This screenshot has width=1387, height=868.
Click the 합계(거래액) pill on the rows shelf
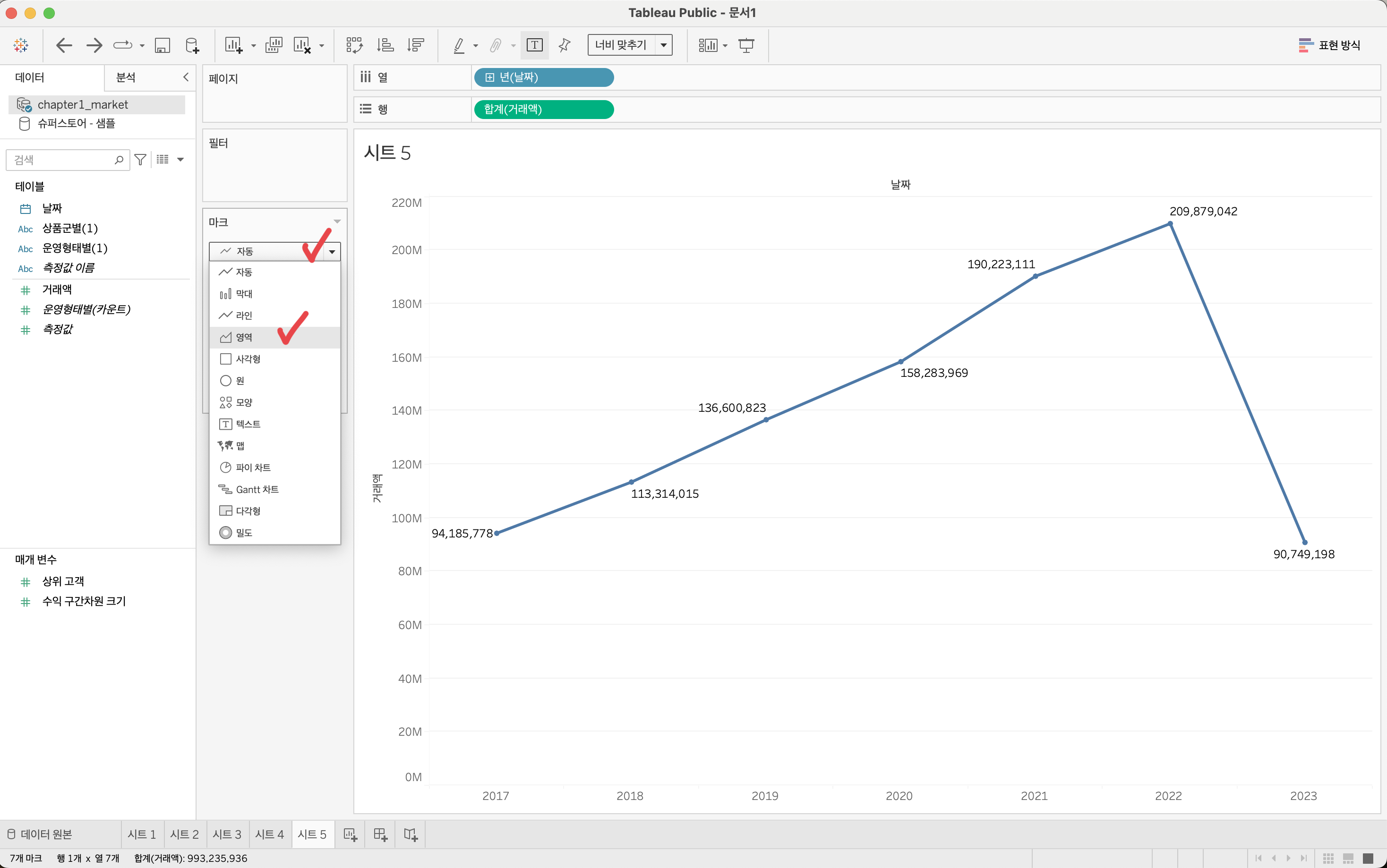pos(543,109)
